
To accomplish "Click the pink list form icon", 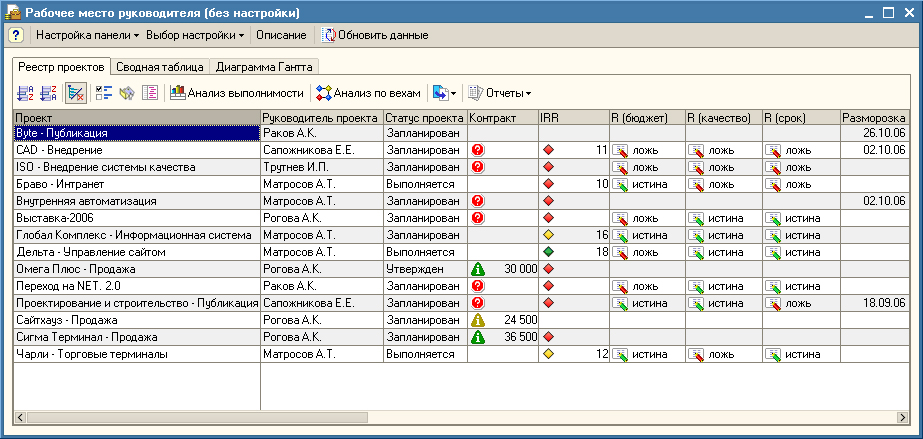I will point(151,93).
